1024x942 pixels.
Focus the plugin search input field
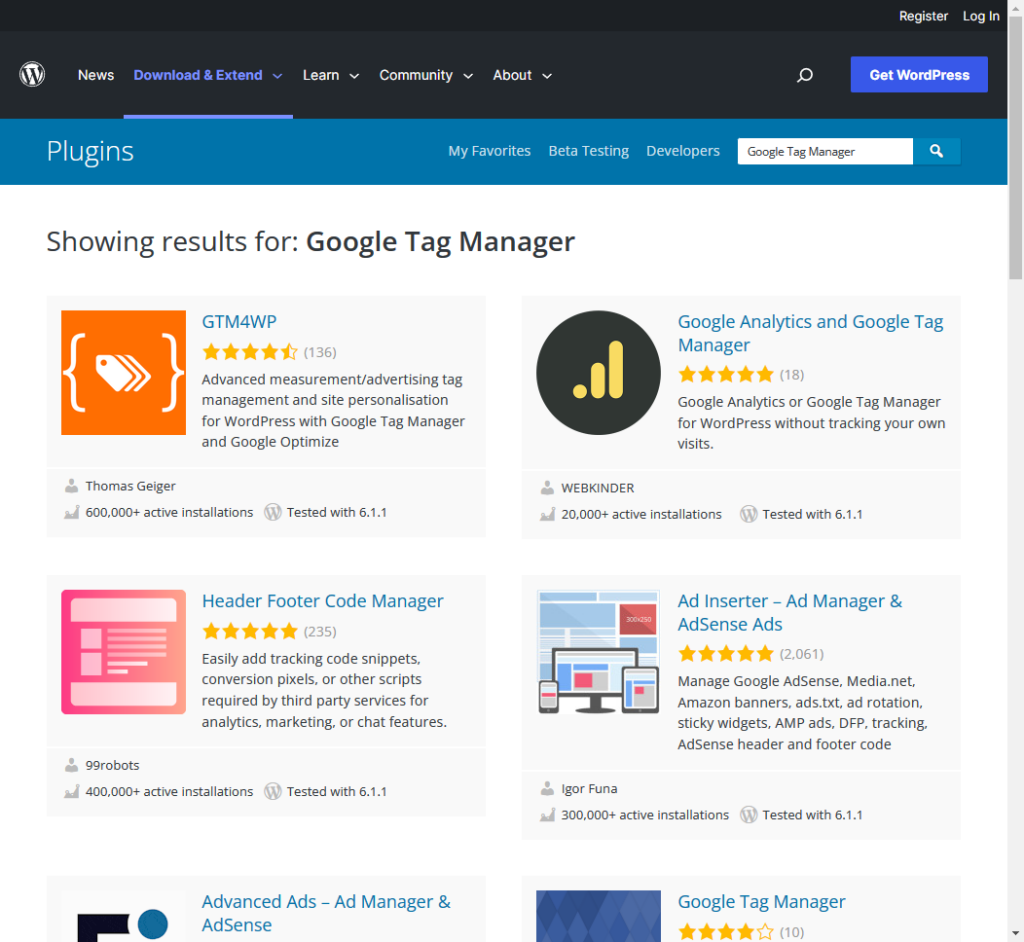pyautogui.click(x=825, y=152)
